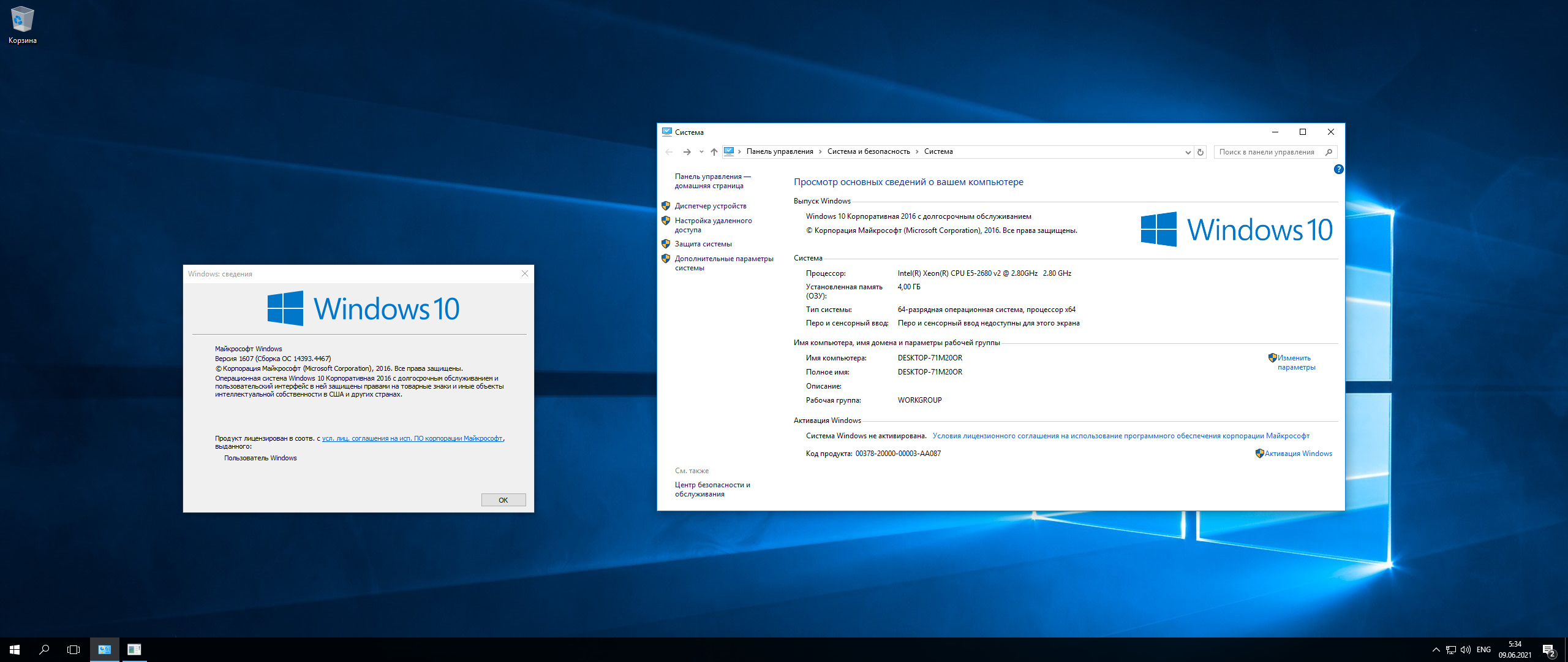Screen dimensions: 1568x662
Task: Open recent locations dropdown arrow
Action: tap(701, 152)
